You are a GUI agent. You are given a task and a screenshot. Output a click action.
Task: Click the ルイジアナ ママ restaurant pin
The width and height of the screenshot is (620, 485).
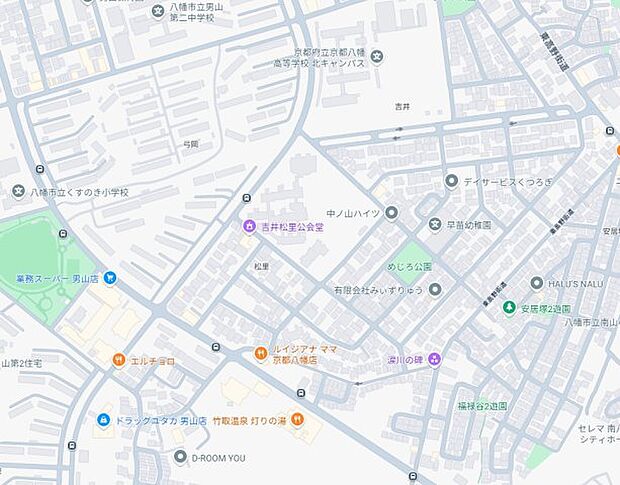point(261,353)
